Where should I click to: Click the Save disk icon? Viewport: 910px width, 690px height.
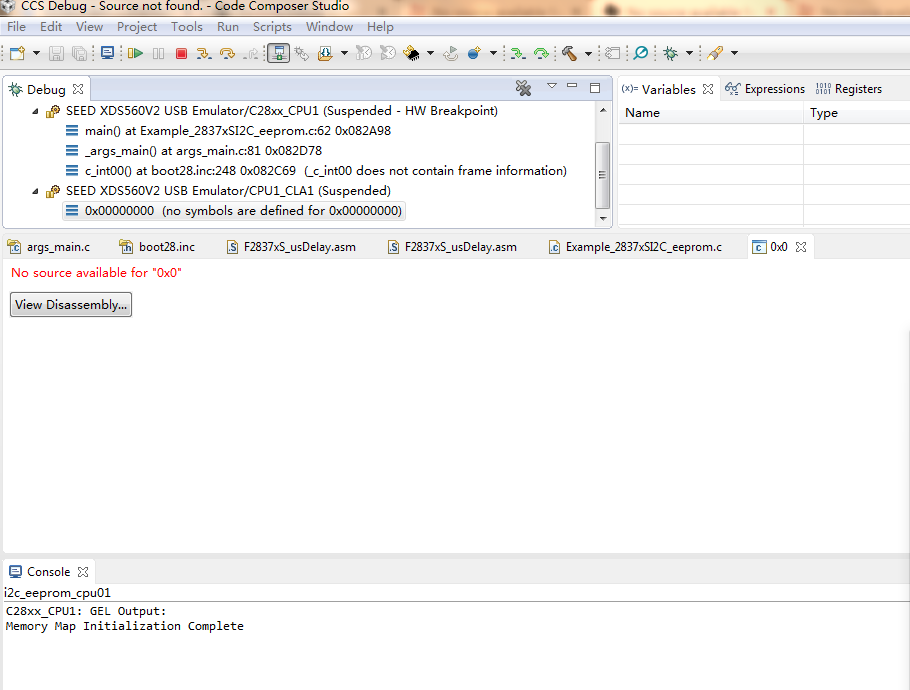(56, 53)
